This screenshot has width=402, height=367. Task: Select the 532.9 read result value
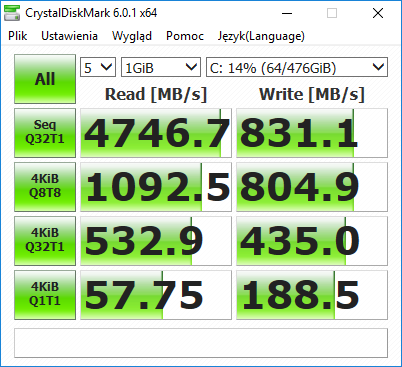click(x=156, y=241)
